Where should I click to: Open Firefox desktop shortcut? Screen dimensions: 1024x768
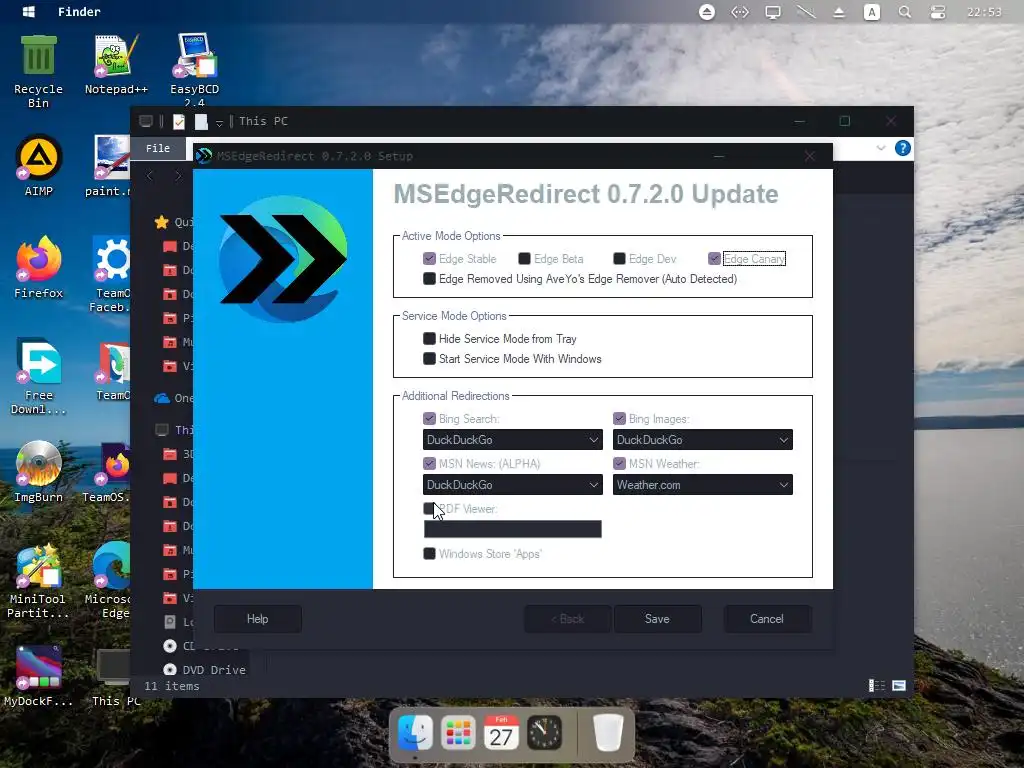[x=39, y=268]
